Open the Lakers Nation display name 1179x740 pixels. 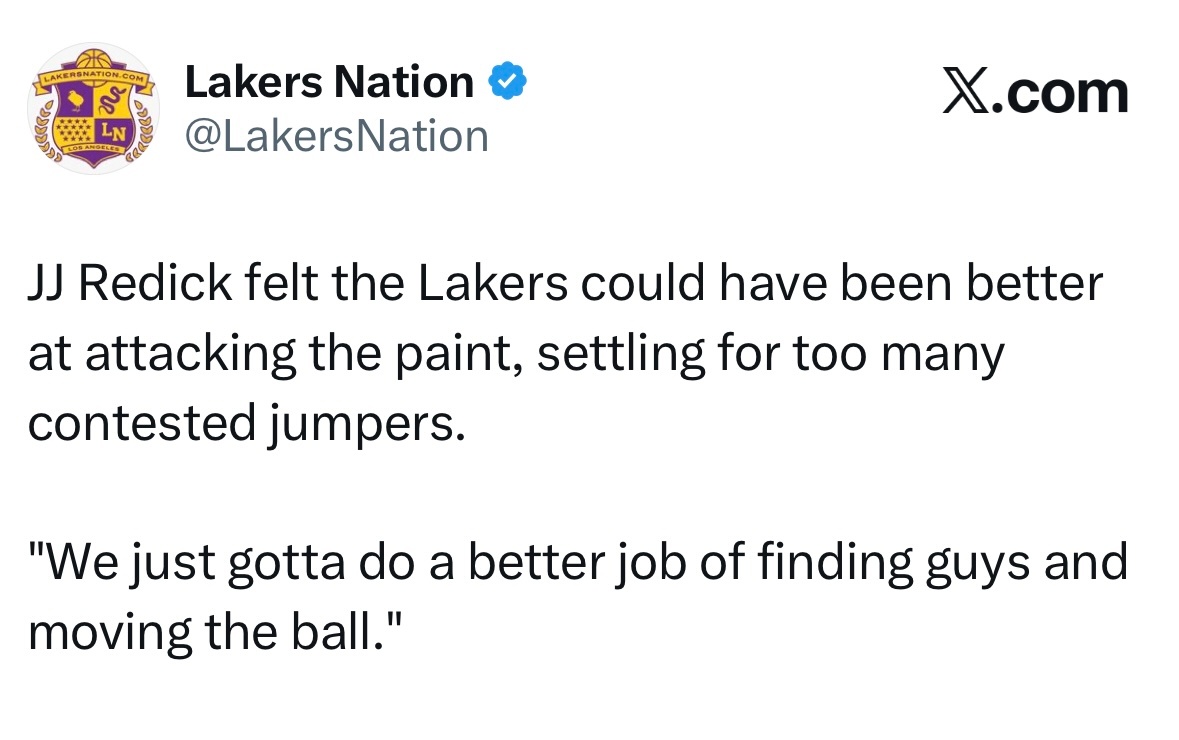[x=330, y=83]
